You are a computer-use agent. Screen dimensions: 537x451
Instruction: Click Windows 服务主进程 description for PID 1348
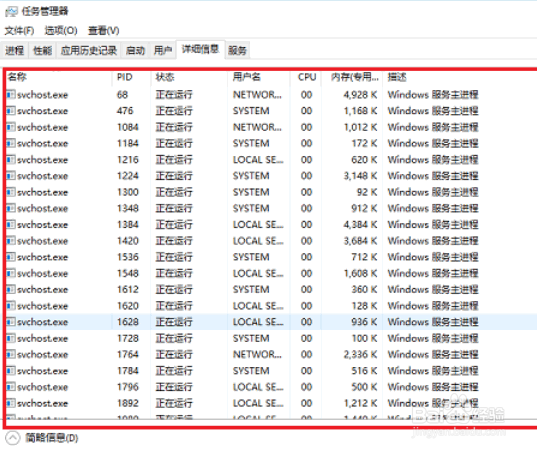pos(433,208)
